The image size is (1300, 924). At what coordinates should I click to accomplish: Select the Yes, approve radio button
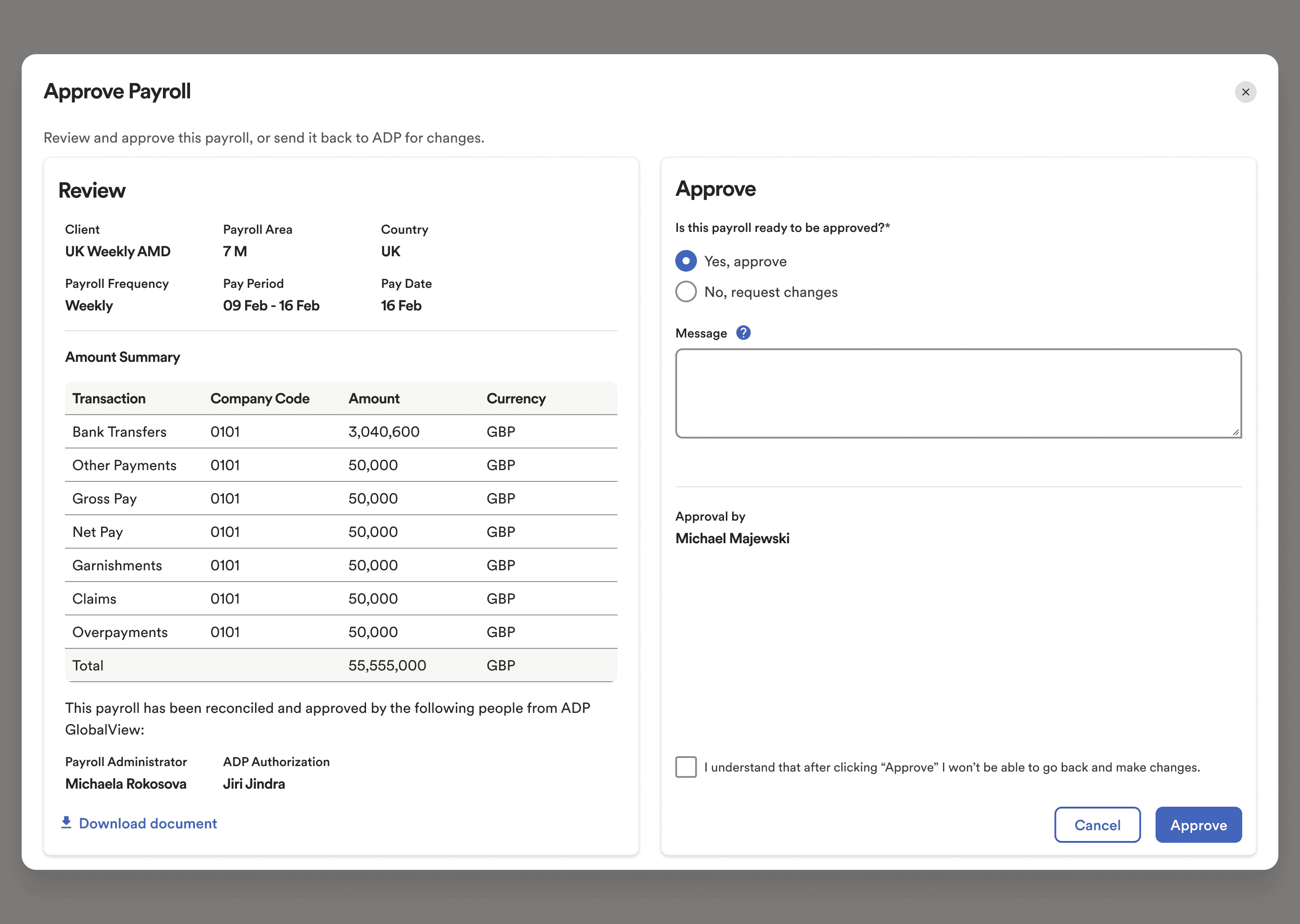click(x=686, y=261)
